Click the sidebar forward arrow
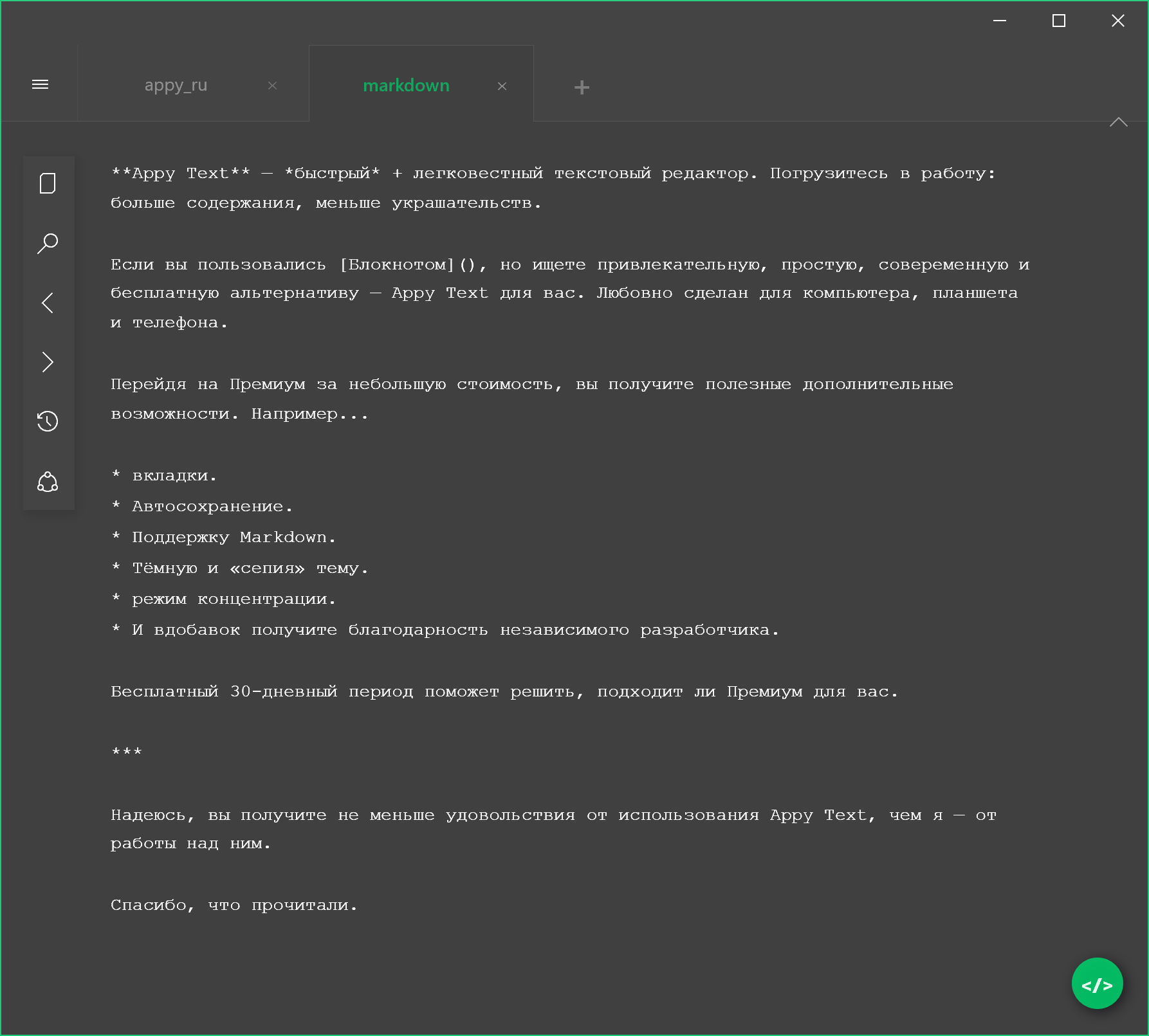Viewport: 1149px width, 1036px height. point(48,362)
